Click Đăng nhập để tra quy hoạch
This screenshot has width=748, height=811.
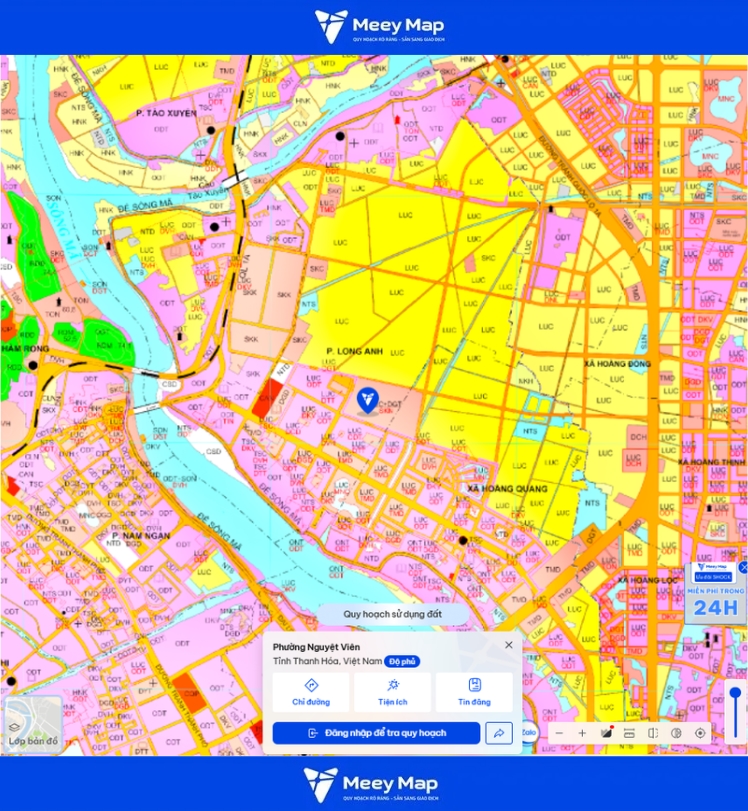click(377, 733)
